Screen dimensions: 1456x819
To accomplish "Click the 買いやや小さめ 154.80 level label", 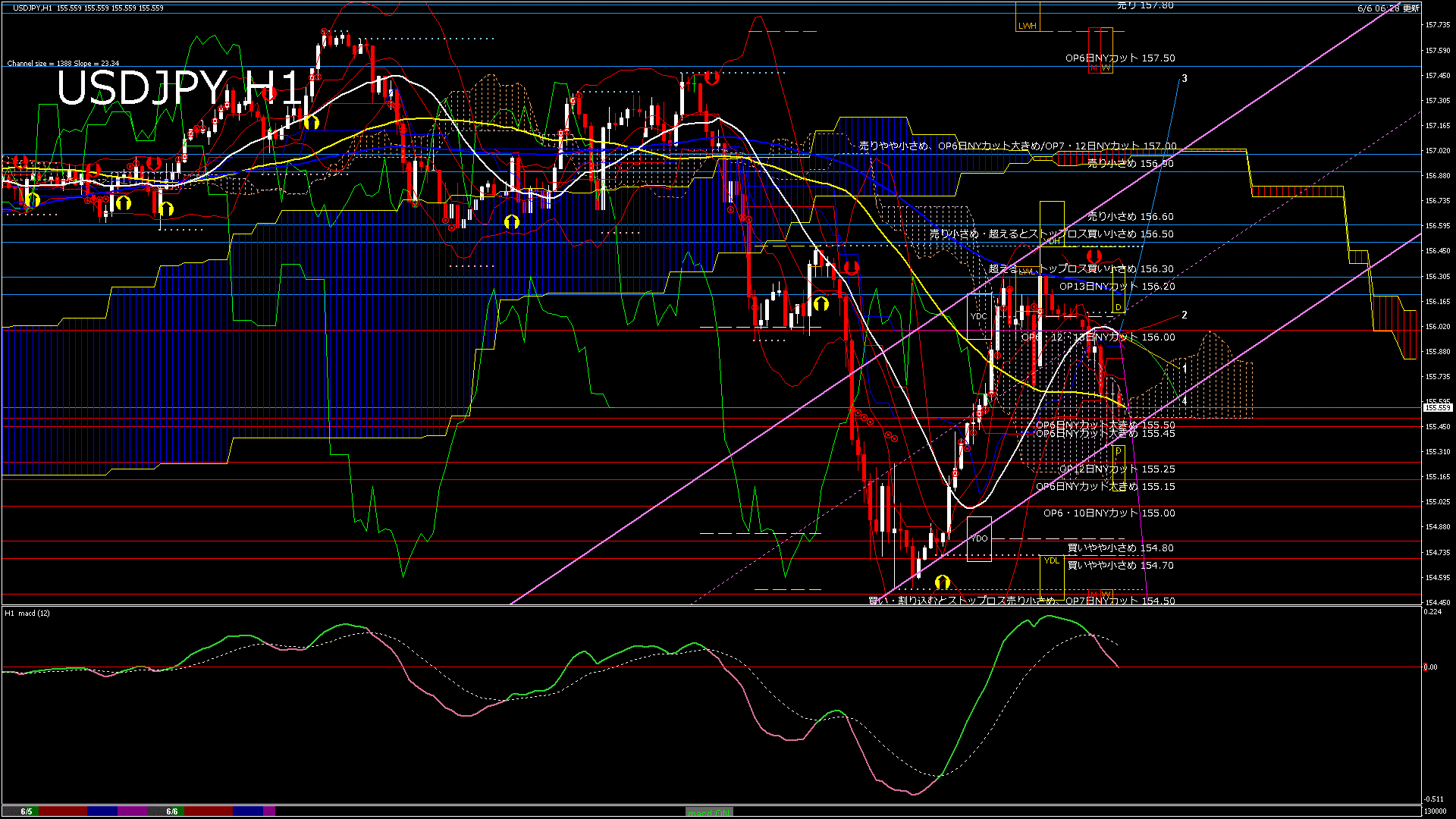I will coord(1121,548).
